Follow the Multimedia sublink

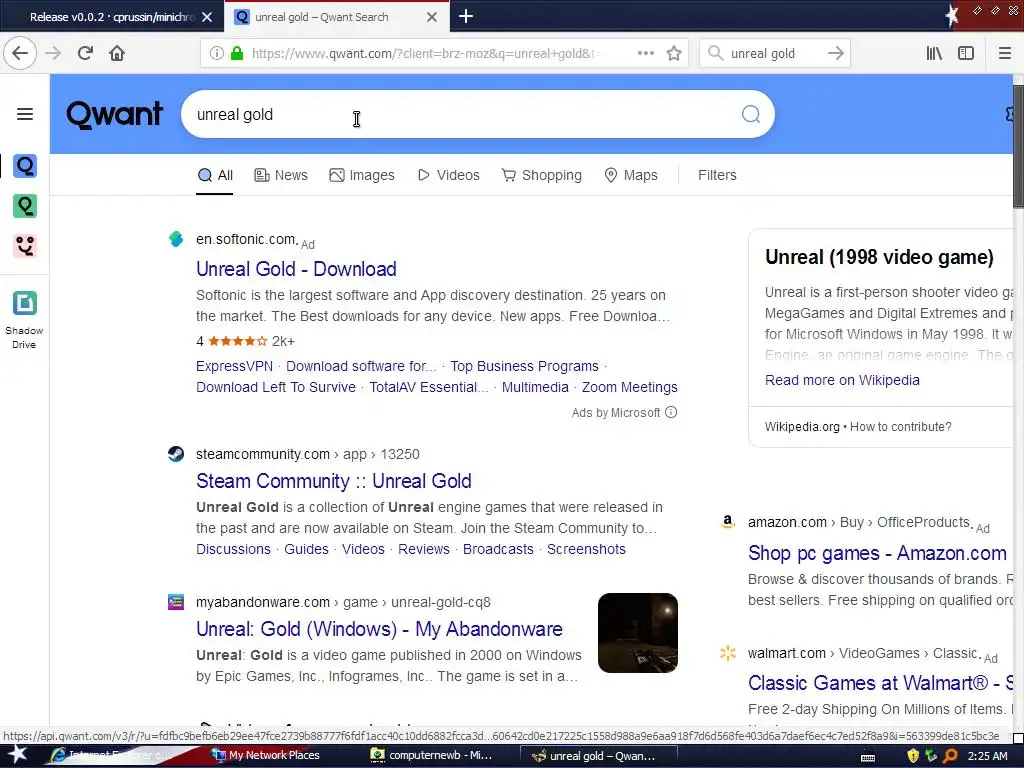[x=535, y=387]
